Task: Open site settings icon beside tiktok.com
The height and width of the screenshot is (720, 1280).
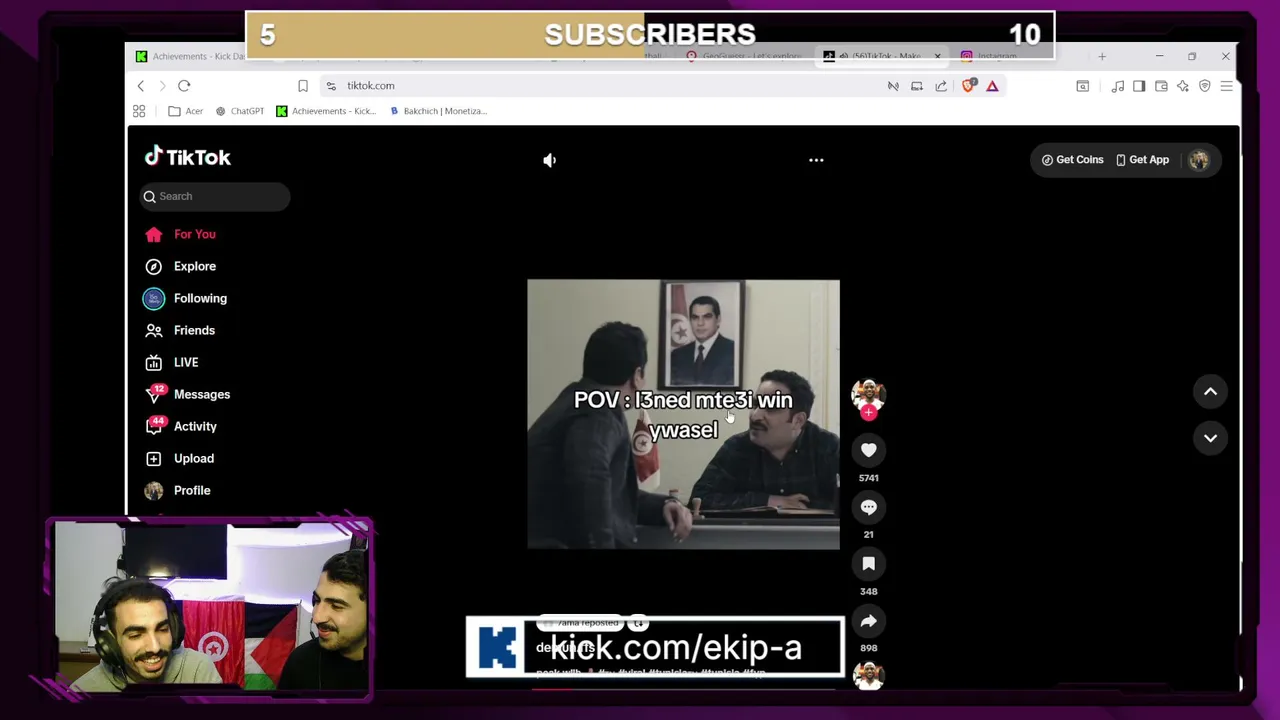Action: [331, 86]
